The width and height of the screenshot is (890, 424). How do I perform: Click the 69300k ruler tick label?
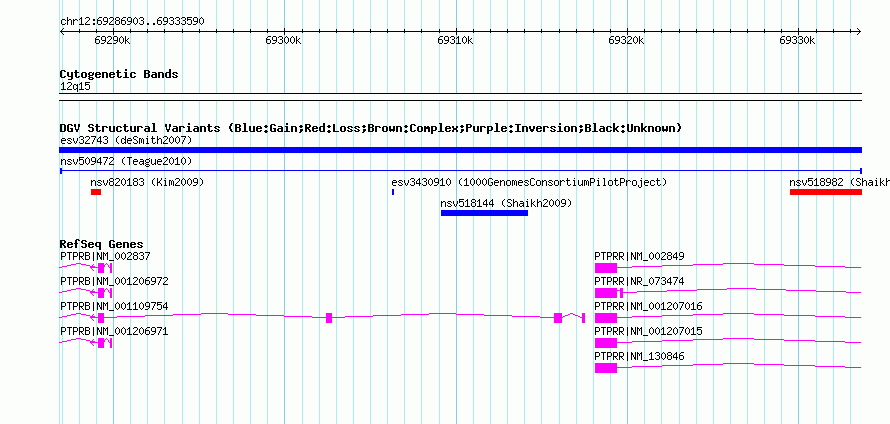tap(283, 41)
